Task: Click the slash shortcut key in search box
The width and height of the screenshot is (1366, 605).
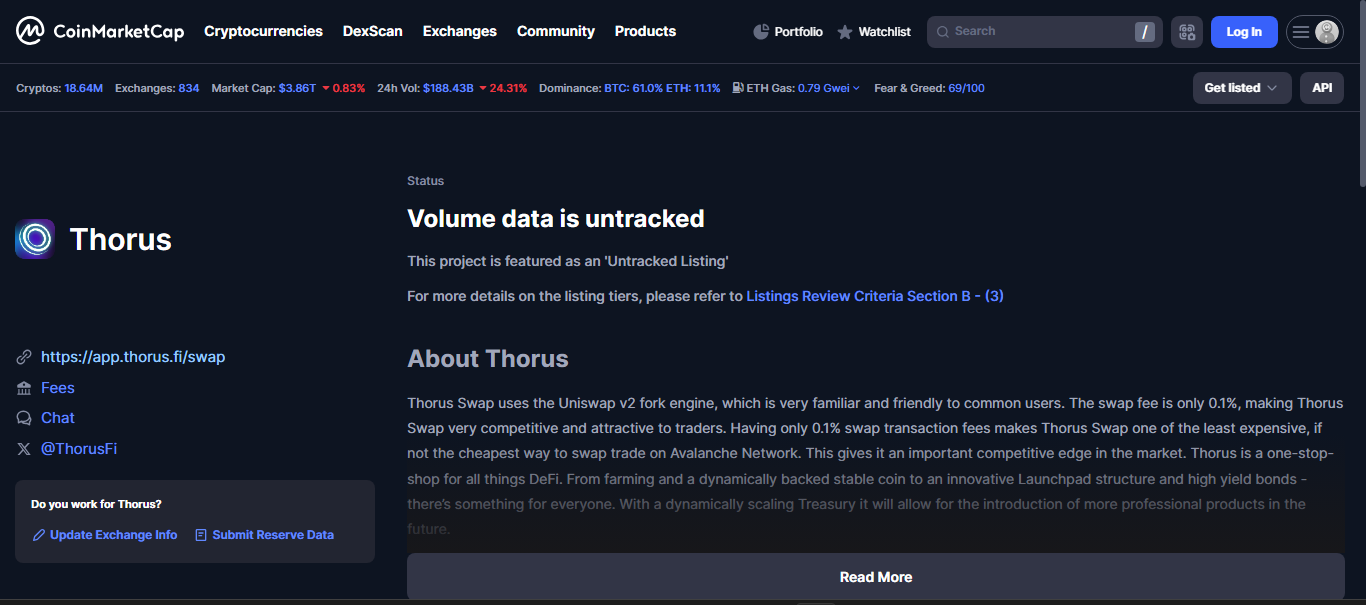Action: pyautogui.click(x=1145, y=32)
